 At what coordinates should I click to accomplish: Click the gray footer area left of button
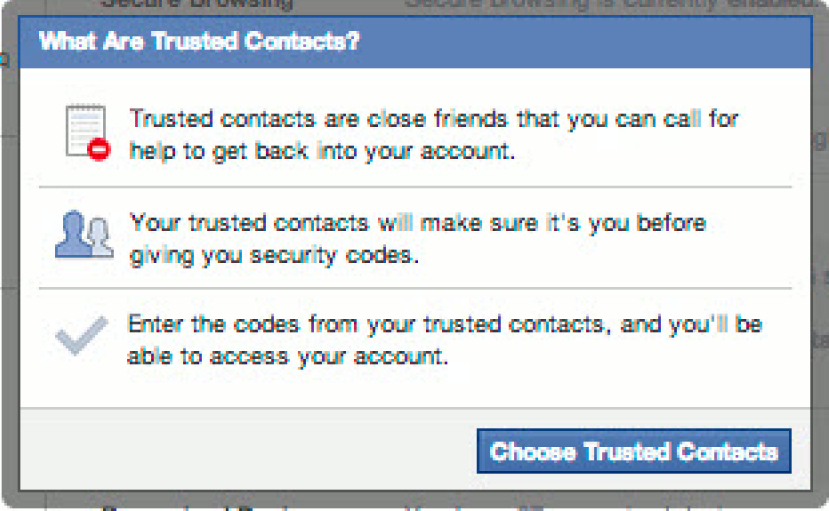click(250, 450)
